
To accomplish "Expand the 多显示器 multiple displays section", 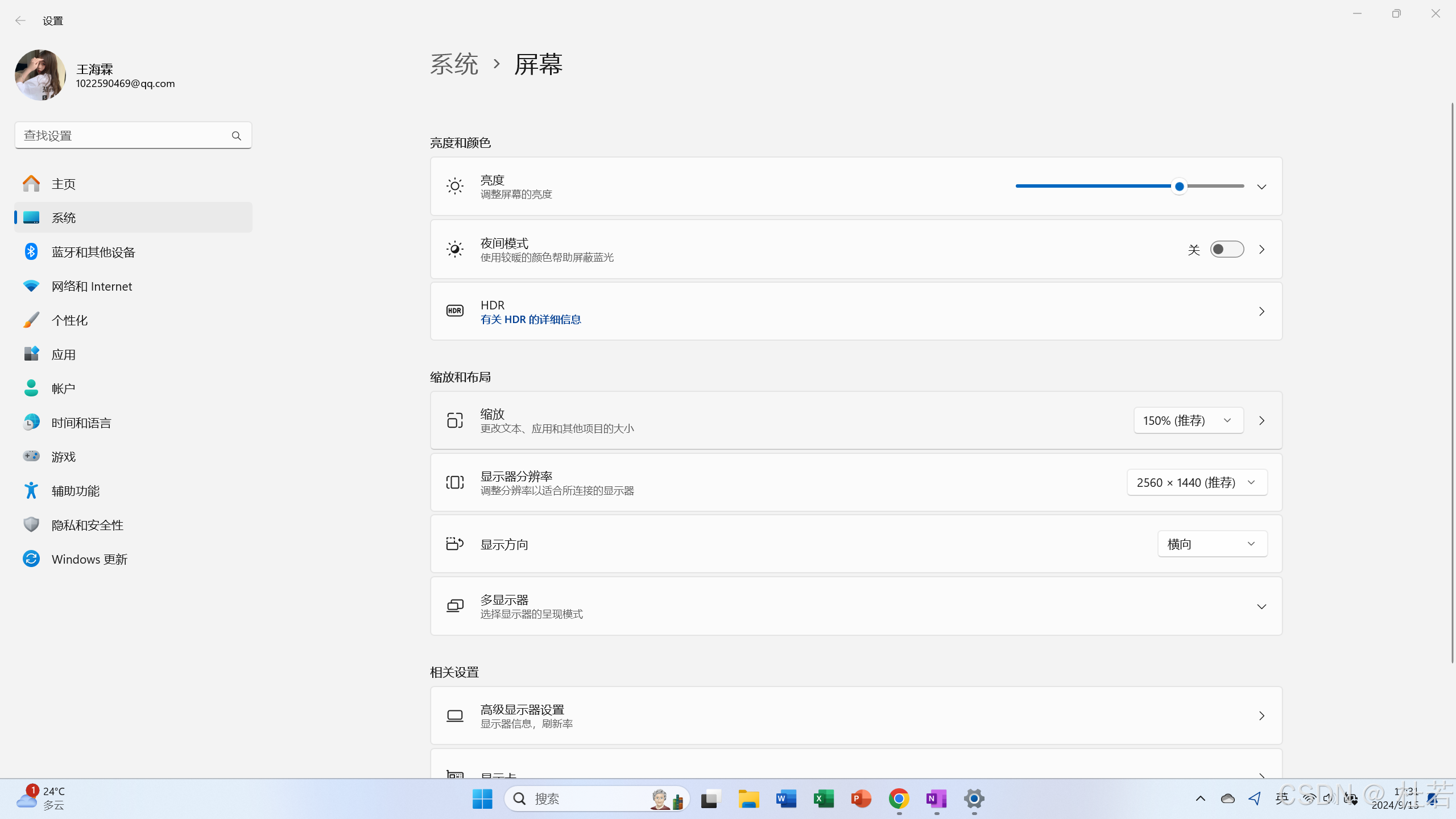I will [x=1261, y=606].
